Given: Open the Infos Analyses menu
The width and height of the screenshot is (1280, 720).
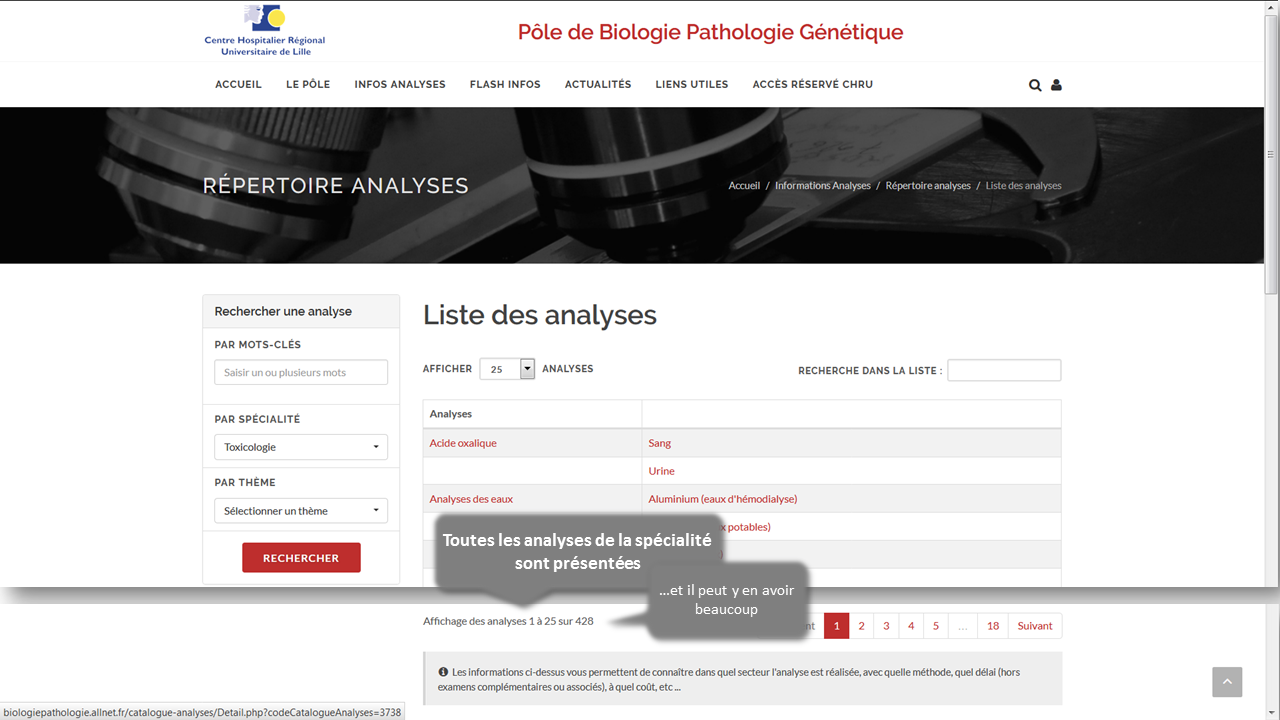Looking at the screenshot, I should click(x=399, y=85).
